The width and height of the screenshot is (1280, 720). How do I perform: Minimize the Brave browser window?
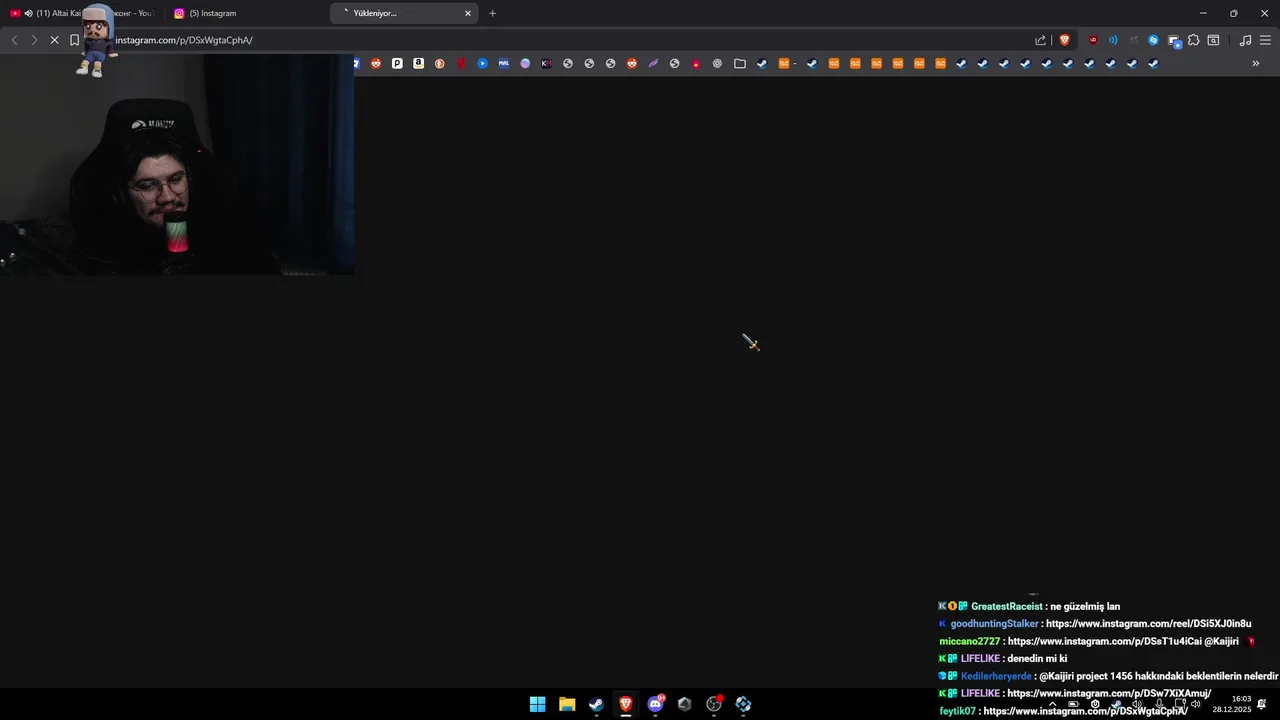pyautogui.click(x=1203, y=13)
